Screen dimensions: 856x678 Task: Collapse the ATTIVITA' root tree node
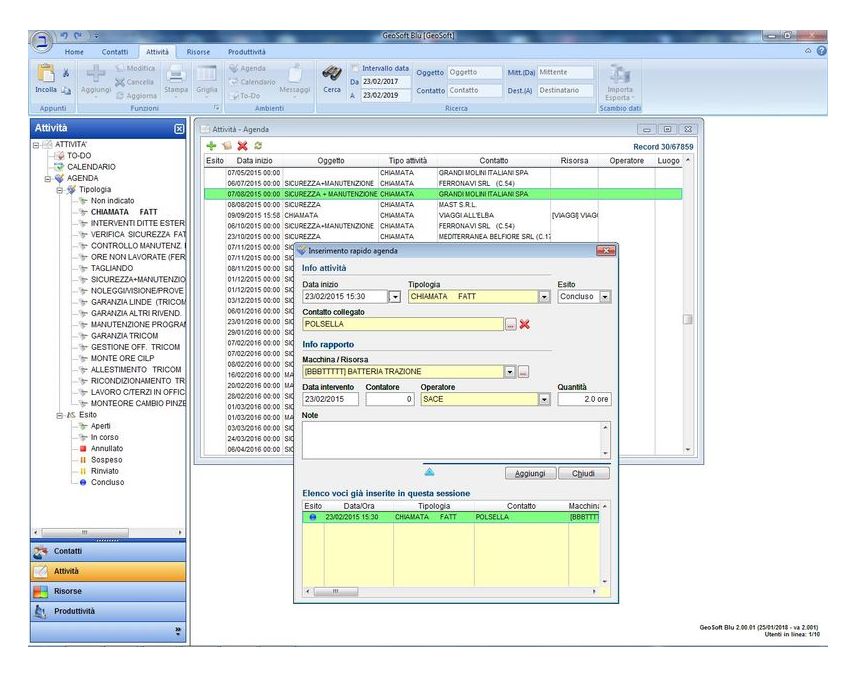(36, 145)
